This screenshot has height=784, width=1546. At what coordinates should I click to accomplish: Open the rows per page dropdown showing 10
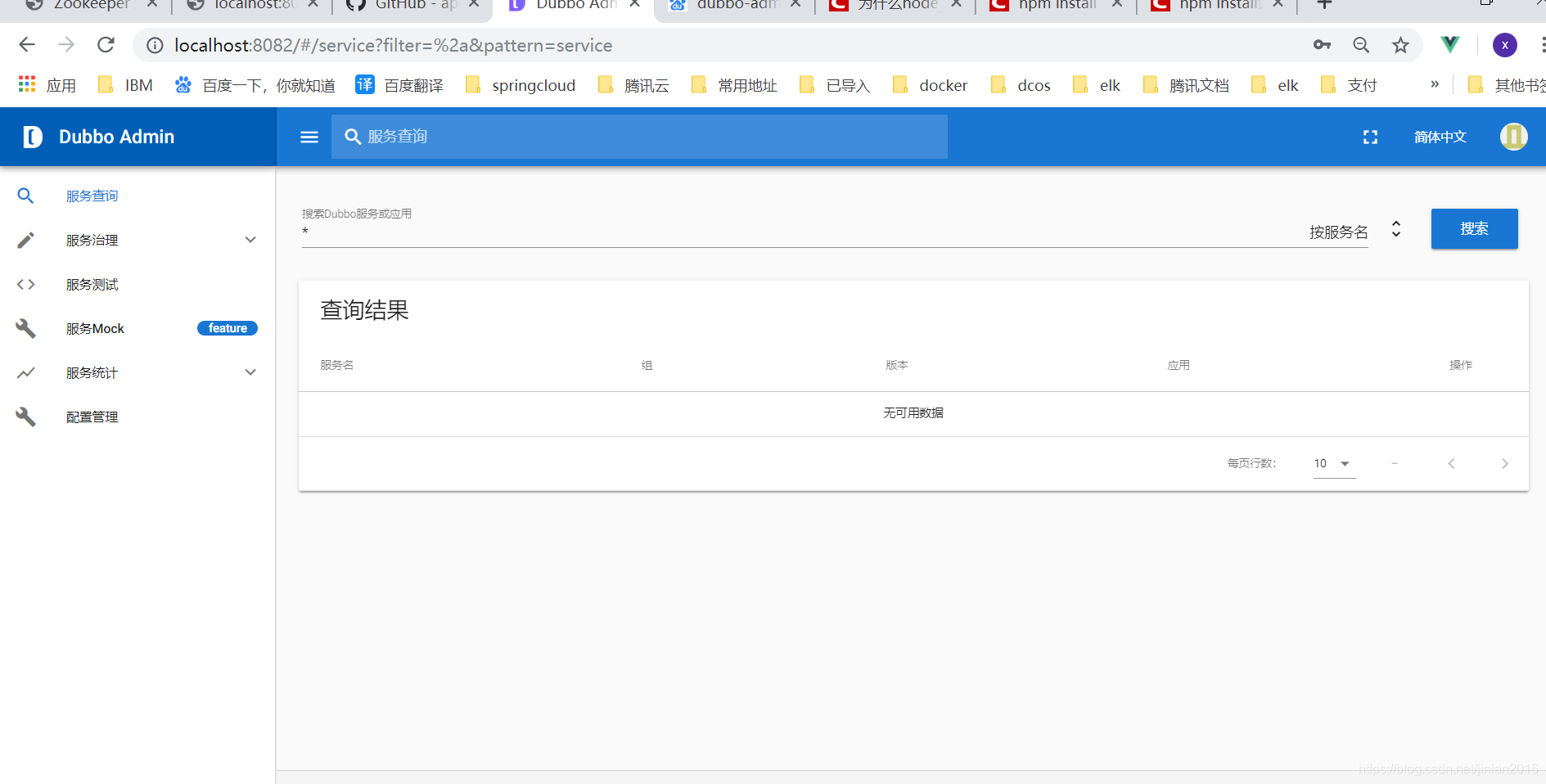[1334, 463]
